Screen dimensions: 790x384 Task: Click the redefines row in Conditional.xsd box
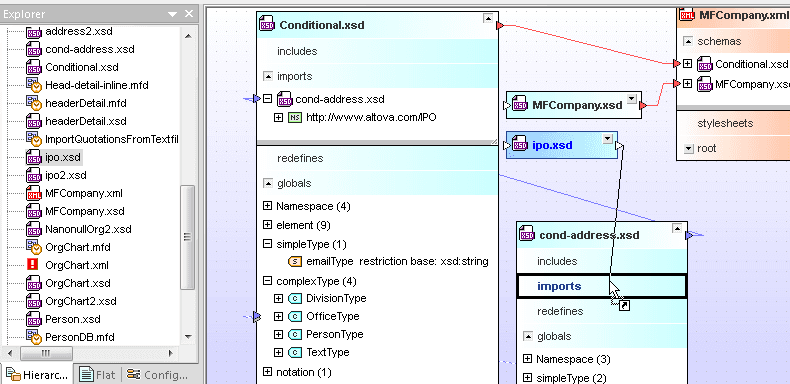pos(377,158)
